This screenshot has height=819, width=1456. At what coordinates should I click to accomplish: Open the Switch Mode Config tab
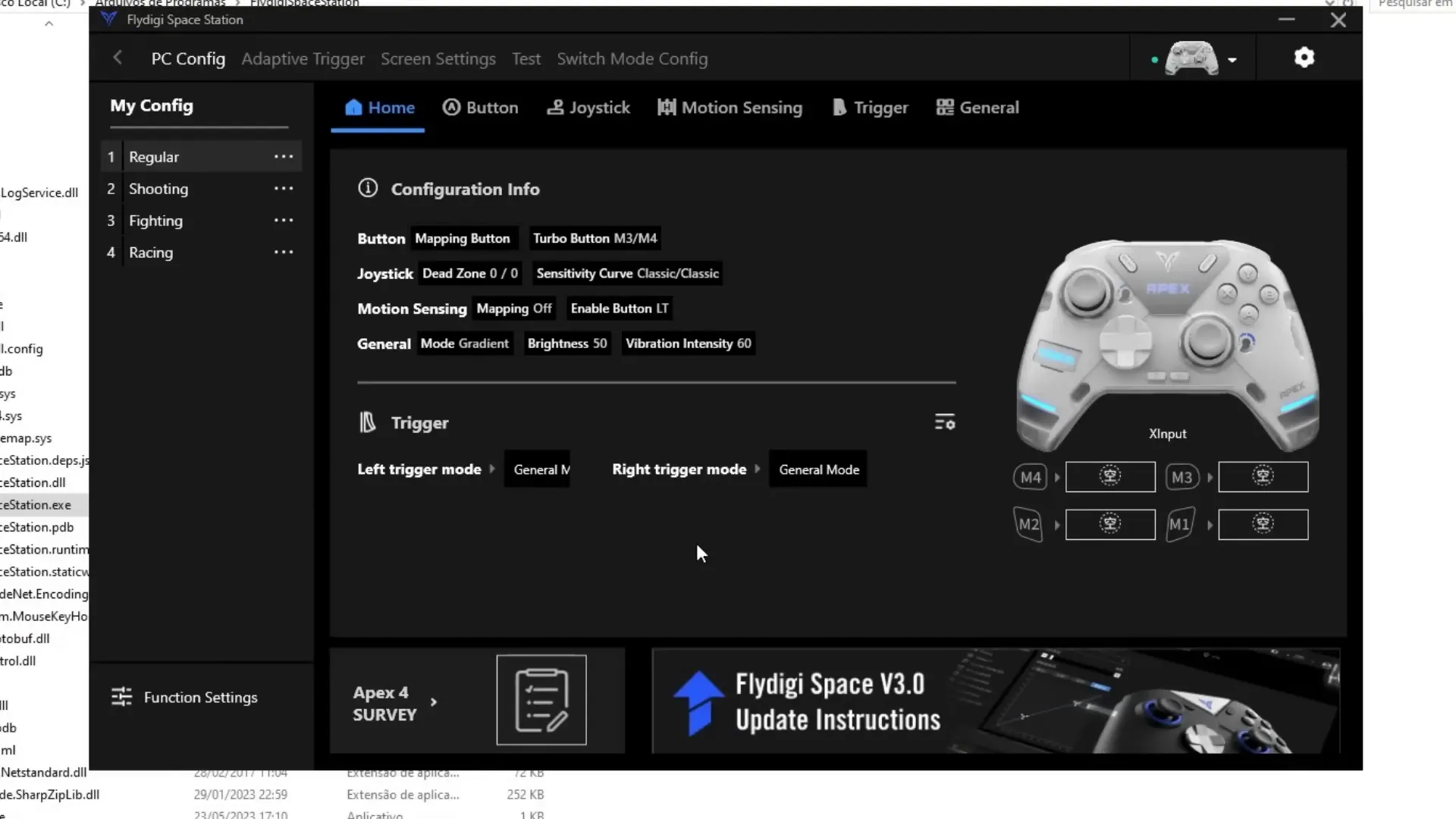[632, 59]
